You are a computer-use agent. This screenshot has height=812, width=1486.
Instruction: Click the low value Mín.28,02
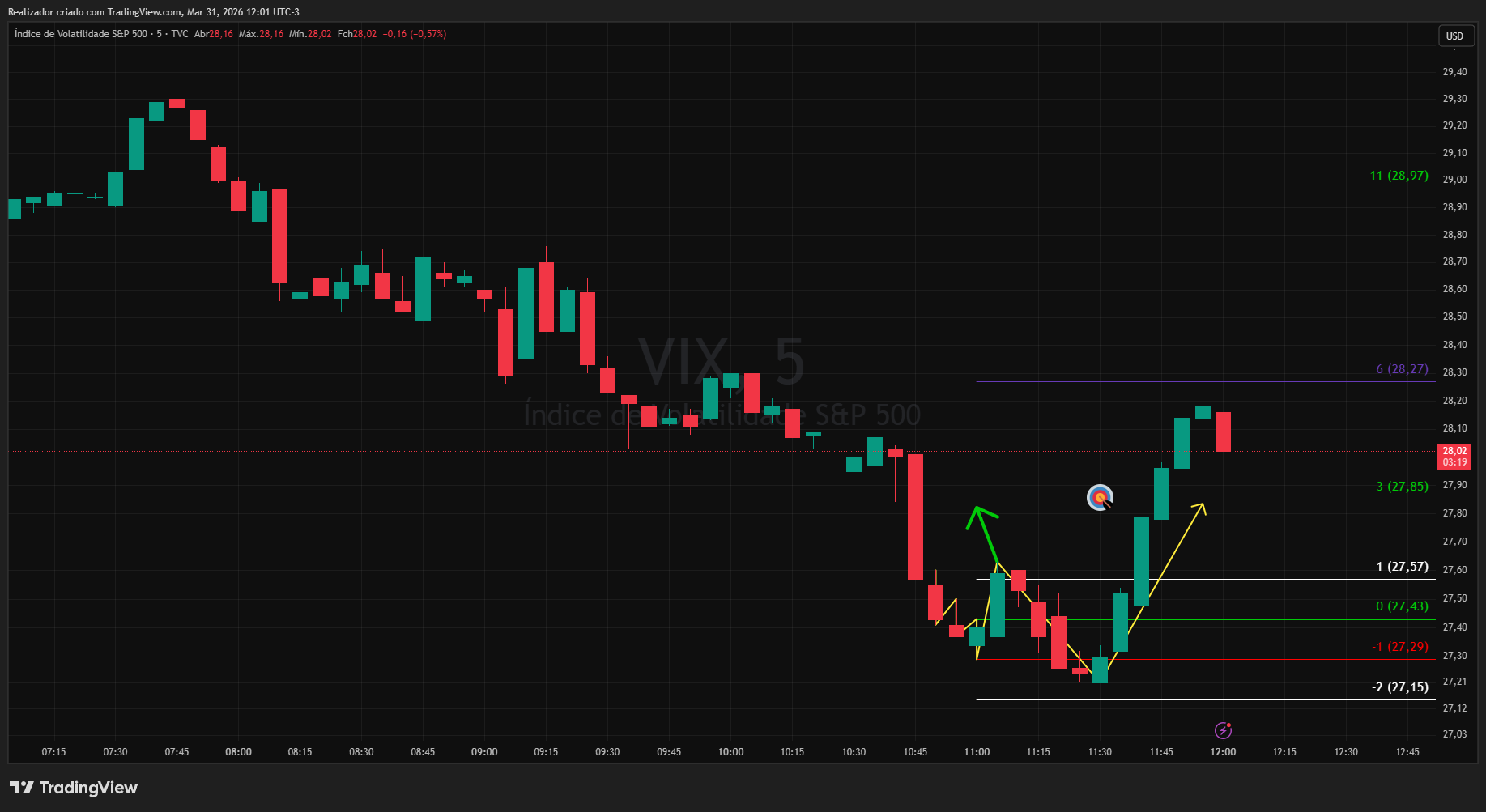click(310, 34)
